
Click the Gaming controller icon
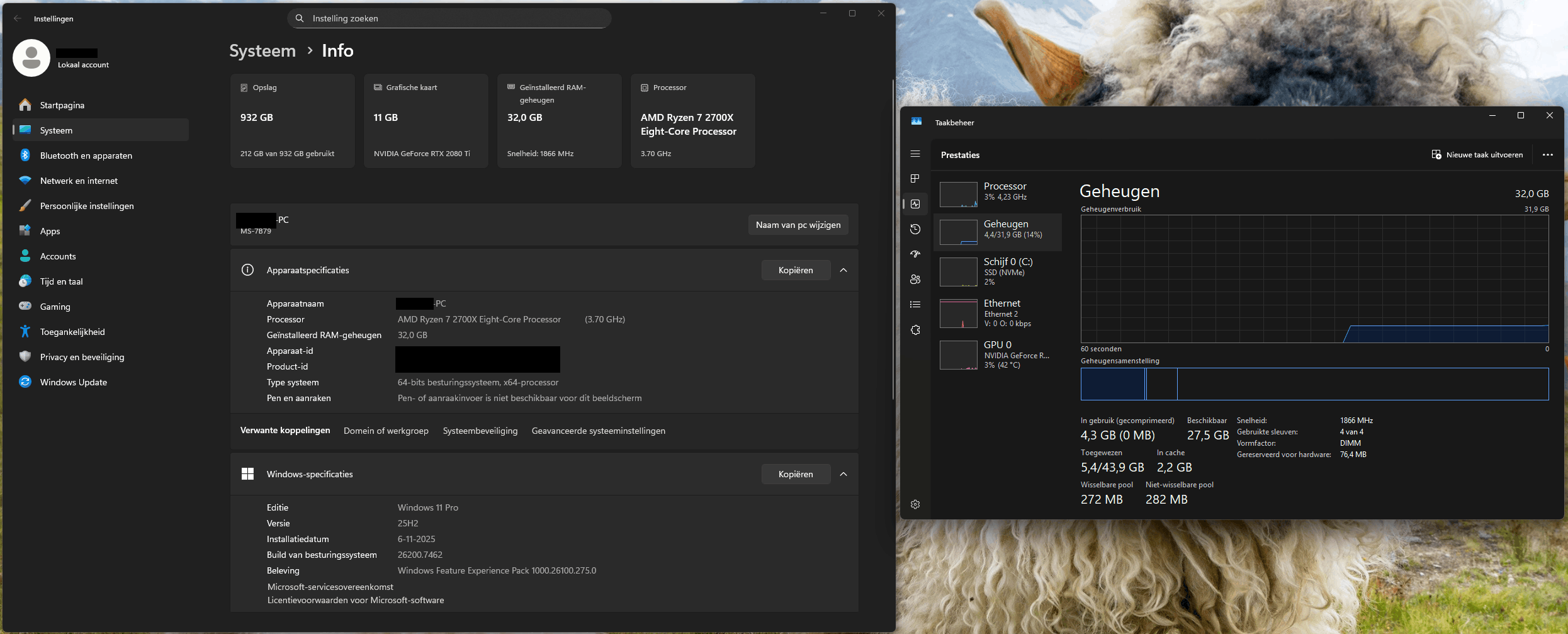(x=25, y=306)
